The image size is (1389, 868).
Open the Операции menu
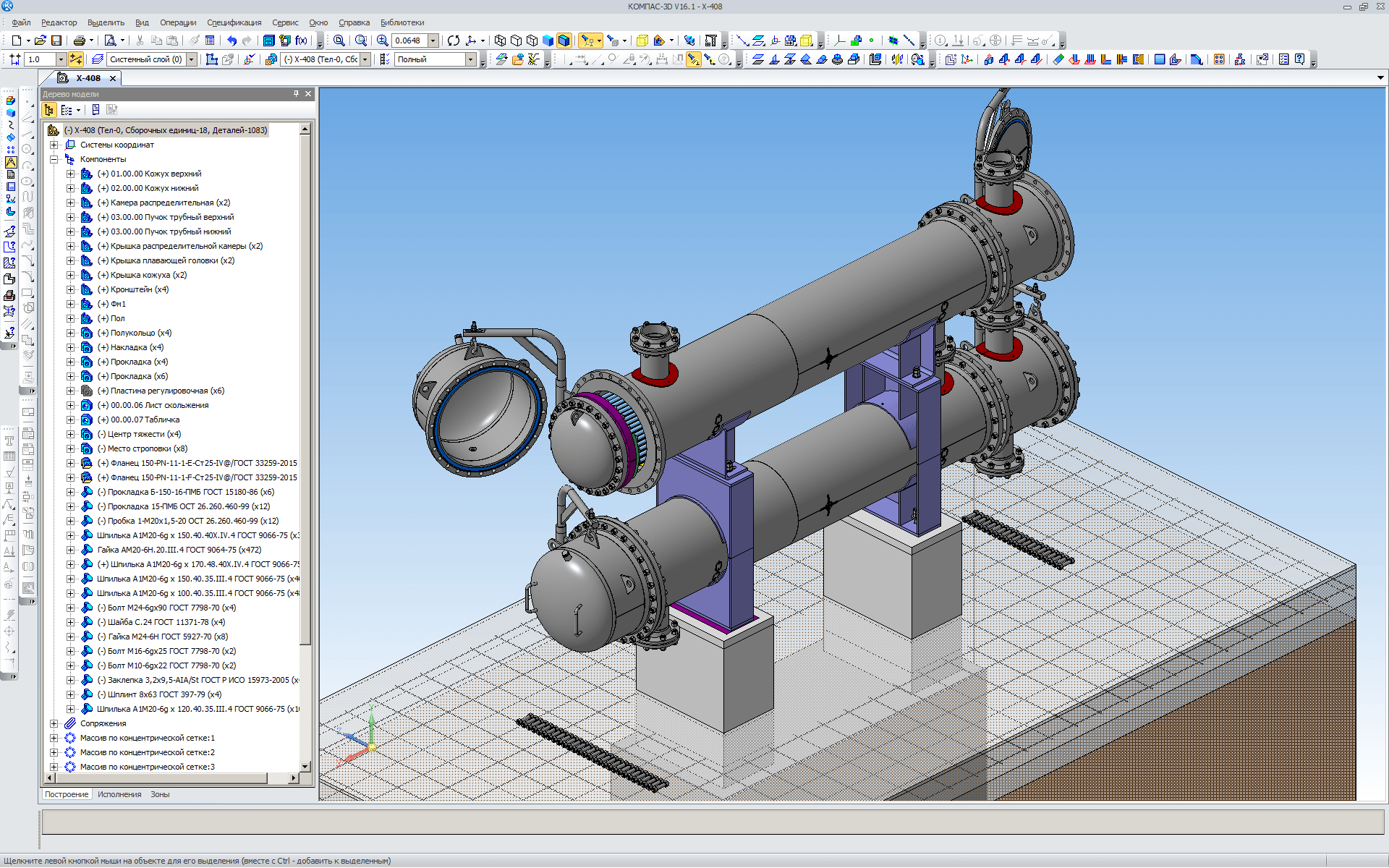[x=177, y=22]
